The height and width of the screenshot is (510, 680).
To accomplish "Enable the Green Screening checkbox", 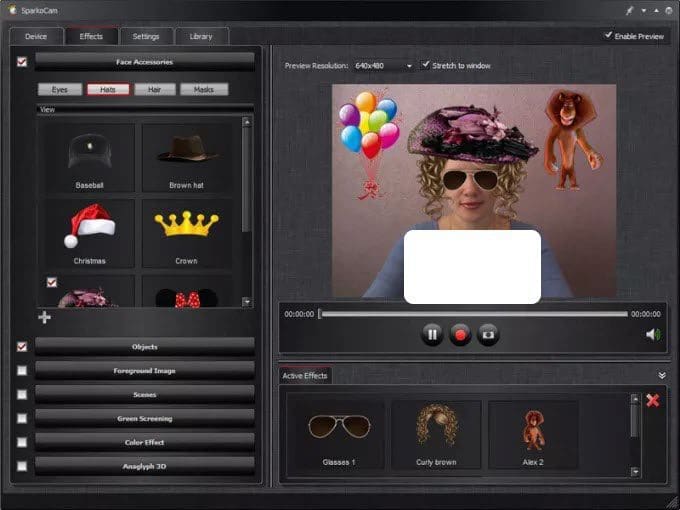I will 22,418.
